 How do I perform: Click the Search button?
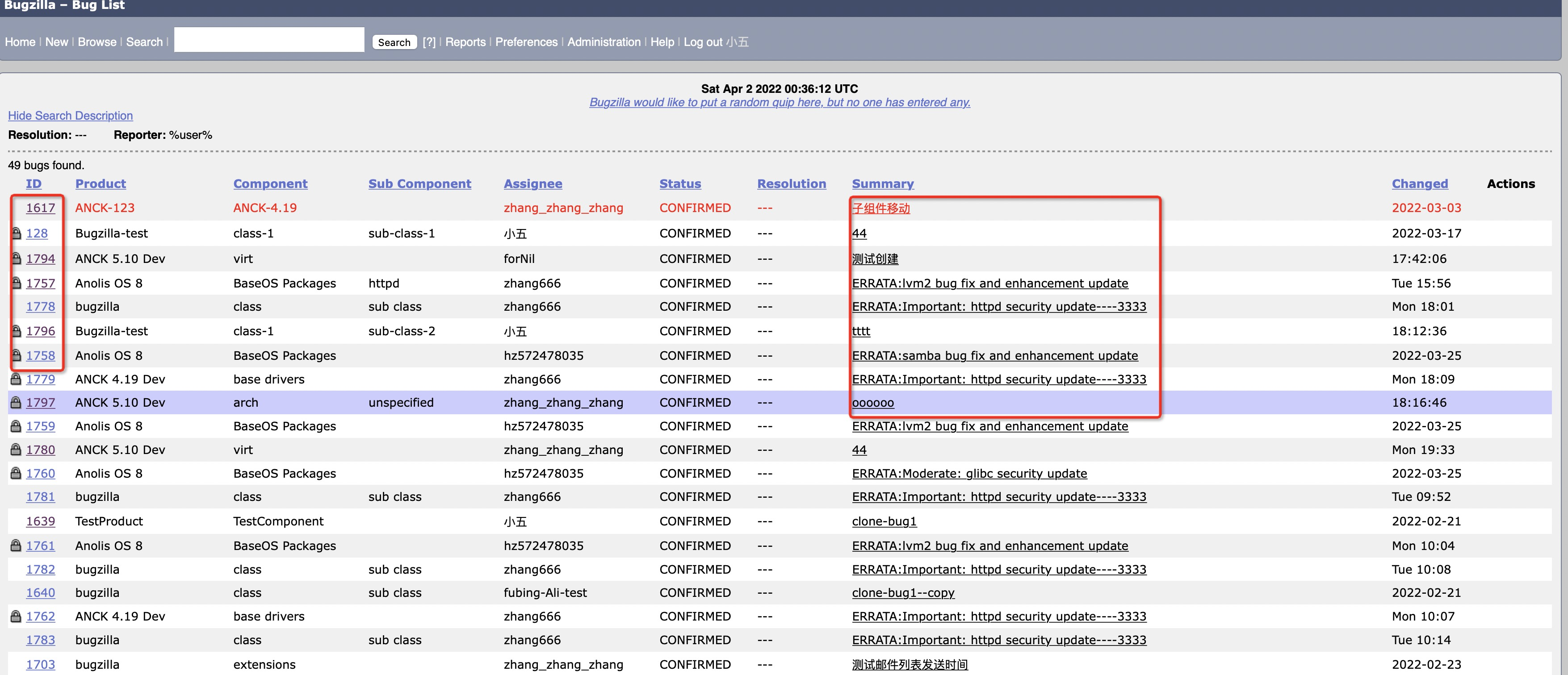click(394, 42)
